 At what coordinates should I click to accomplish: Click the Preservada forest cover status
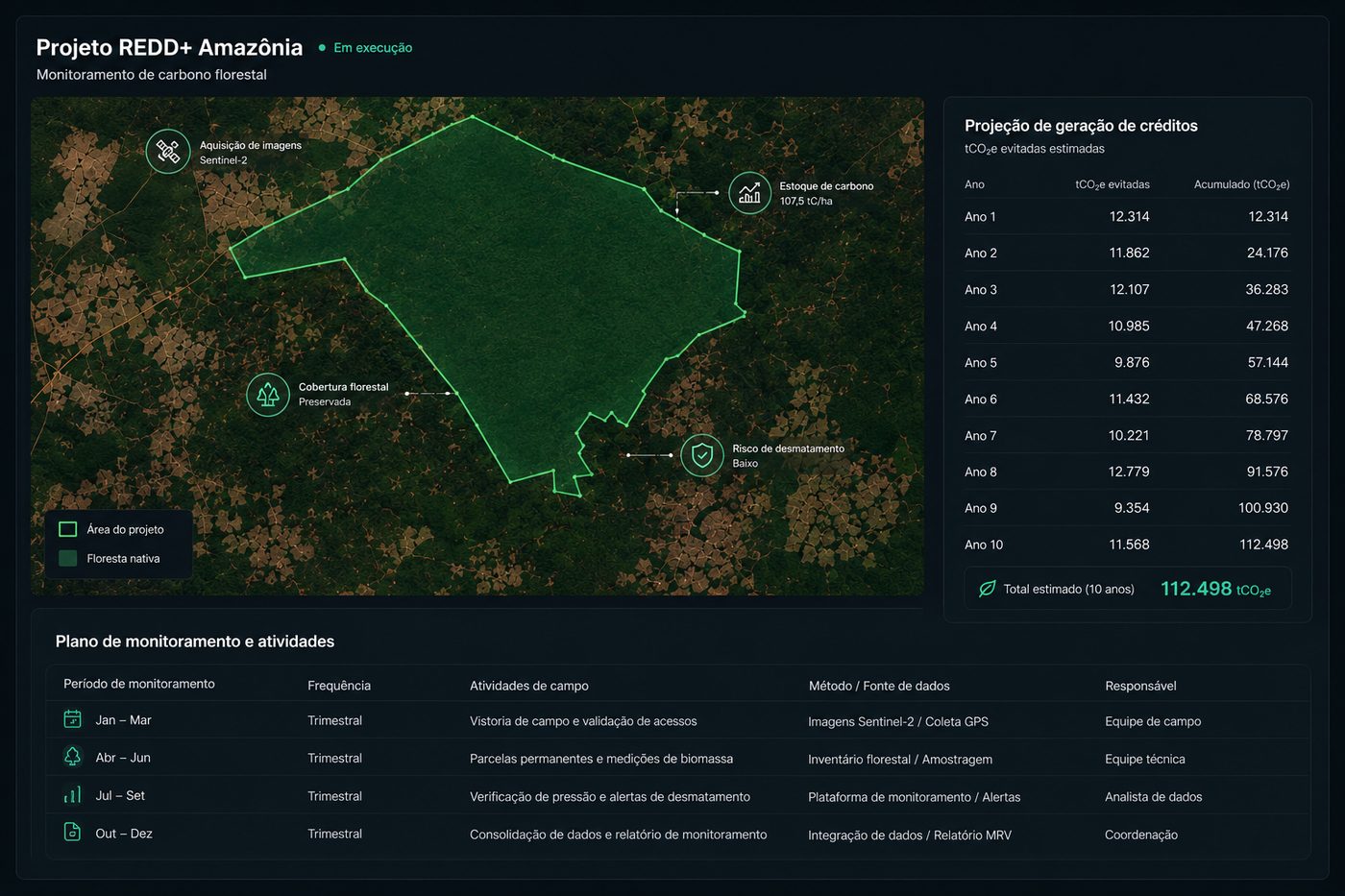point(325,401)
